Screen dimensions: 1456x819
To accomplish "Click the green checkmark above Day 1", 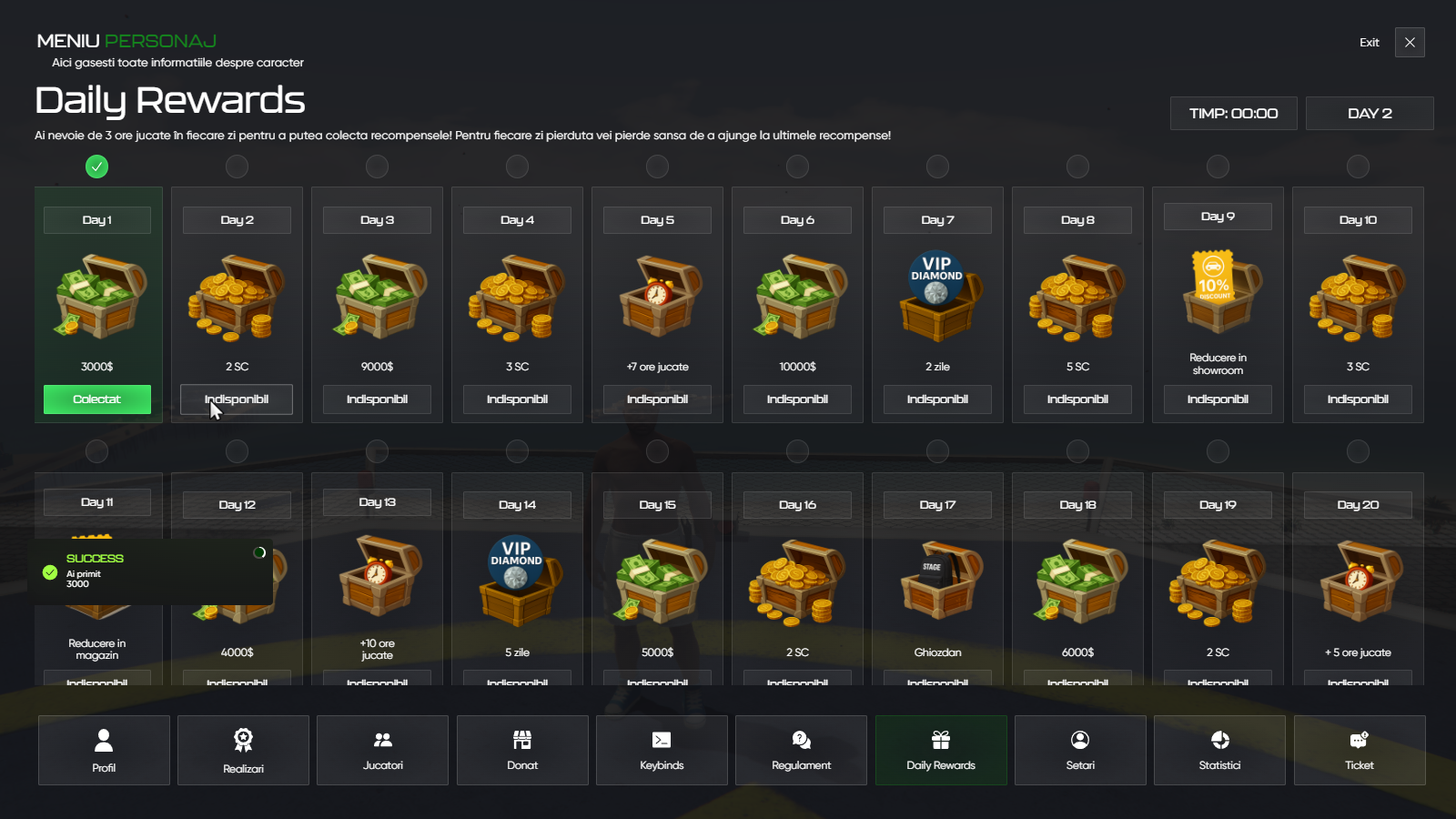I will pyautogui.click(x=96, y=167).
